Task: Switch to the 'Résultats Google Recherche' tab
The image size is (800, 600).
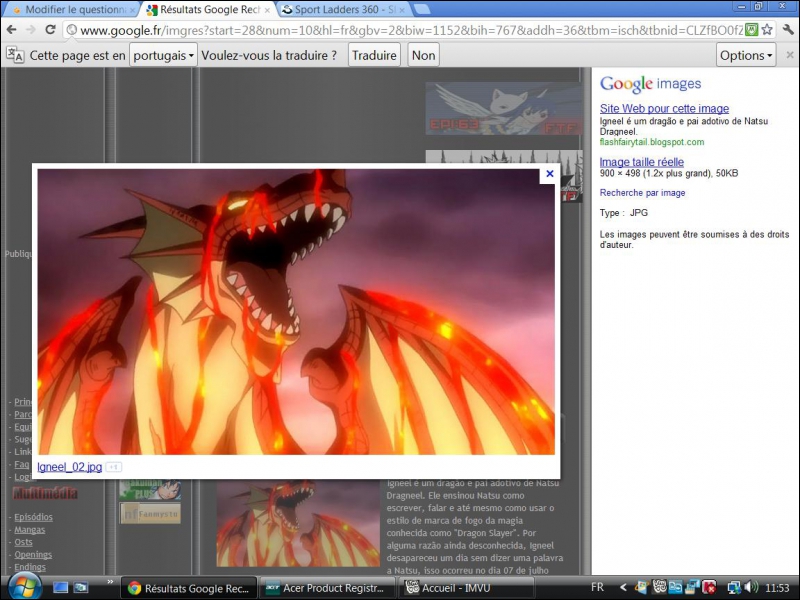Action: coord(208,10)
